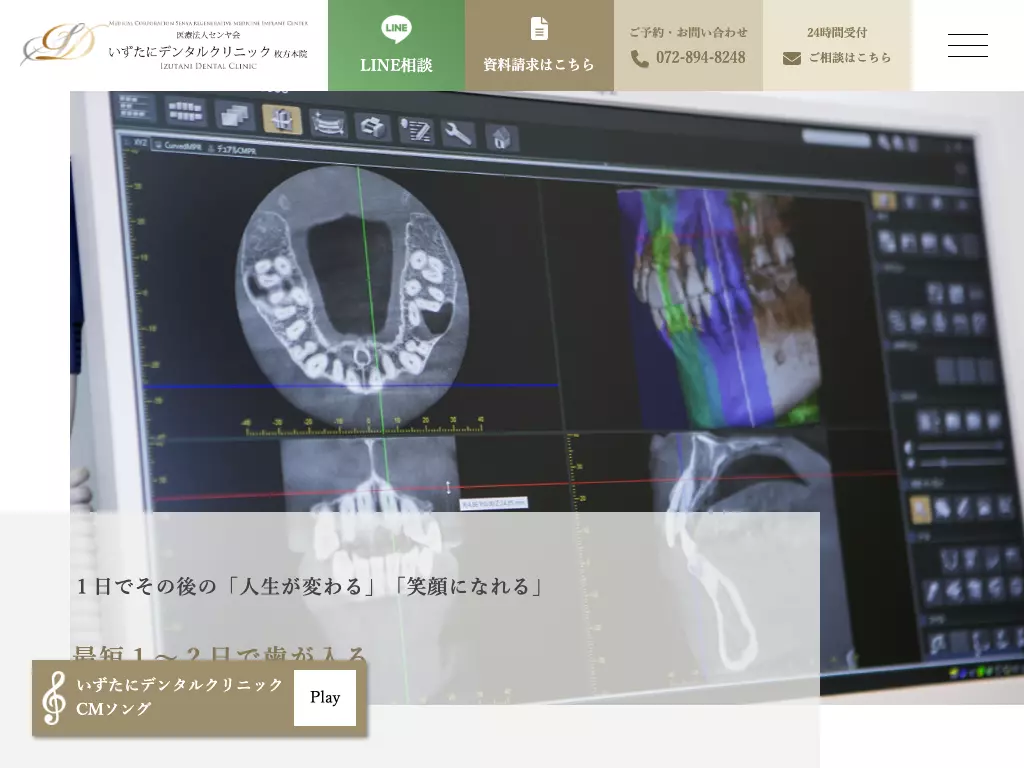Viewport: 1024px width, 768px height.
Task: Click the green LINE speech bubble icon
Action: [396, 29]
